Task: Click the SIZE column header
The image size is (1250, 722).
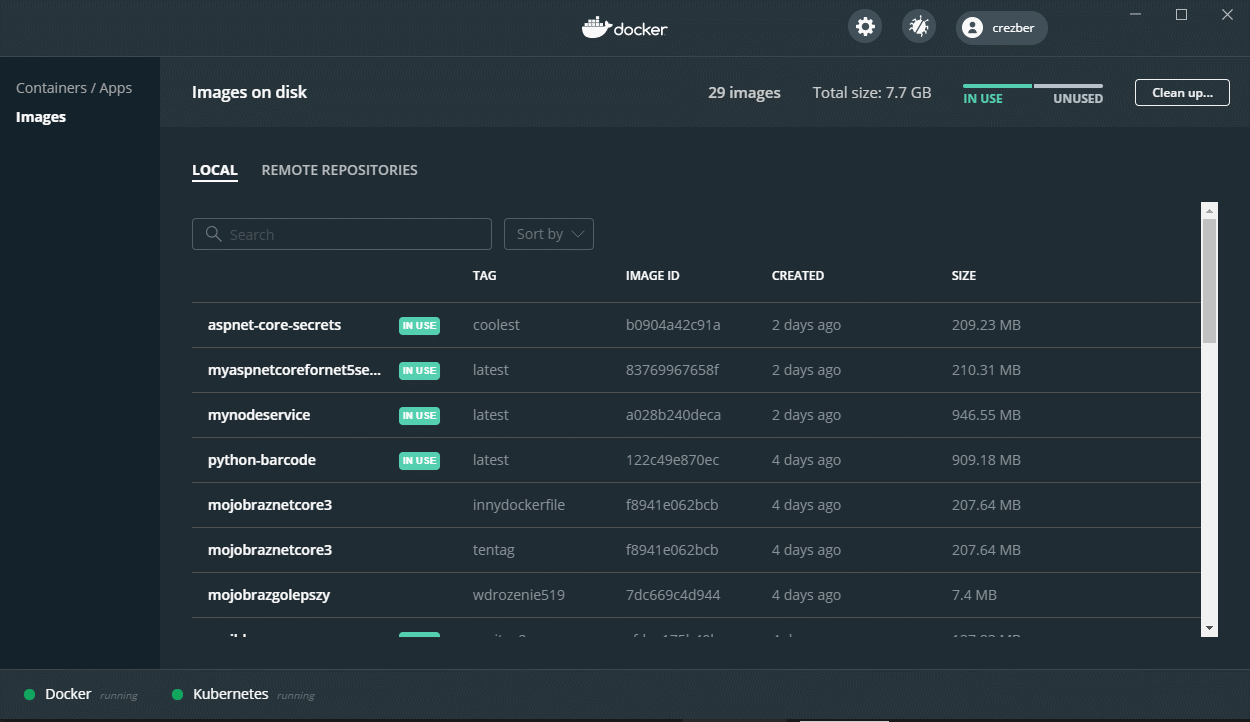Action: pos(964,275)
